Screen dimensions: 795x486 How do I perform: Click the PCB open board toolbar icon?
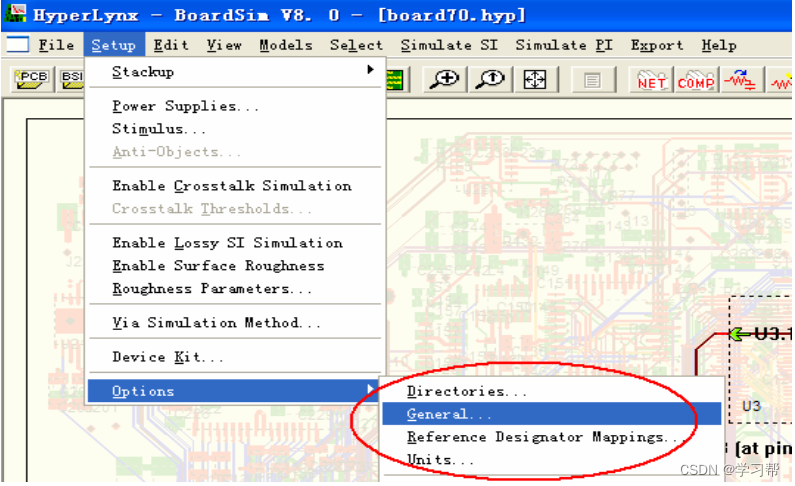33,80
